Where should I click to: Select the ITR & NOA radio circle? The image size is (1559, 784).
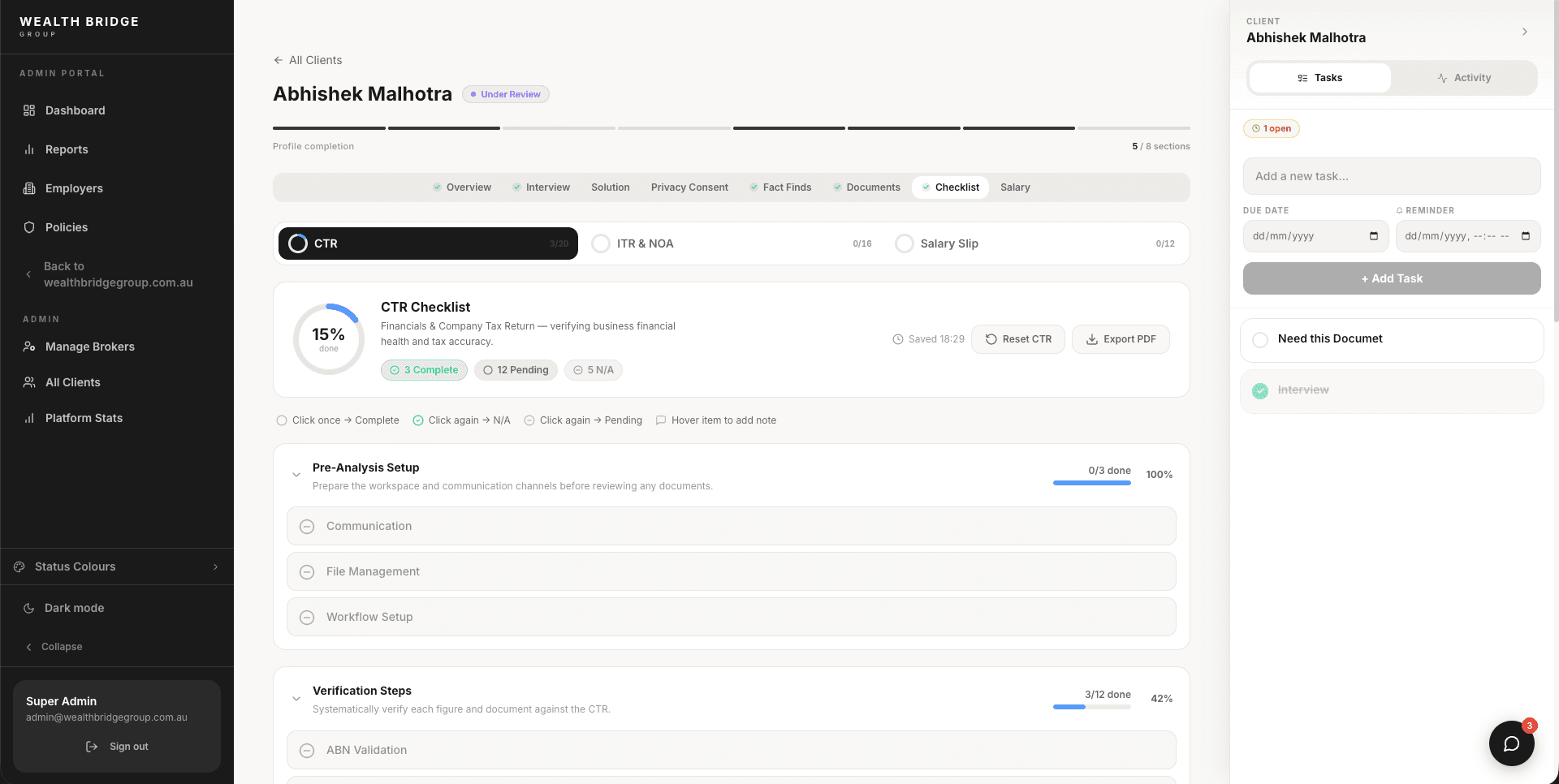coord(601,243)
